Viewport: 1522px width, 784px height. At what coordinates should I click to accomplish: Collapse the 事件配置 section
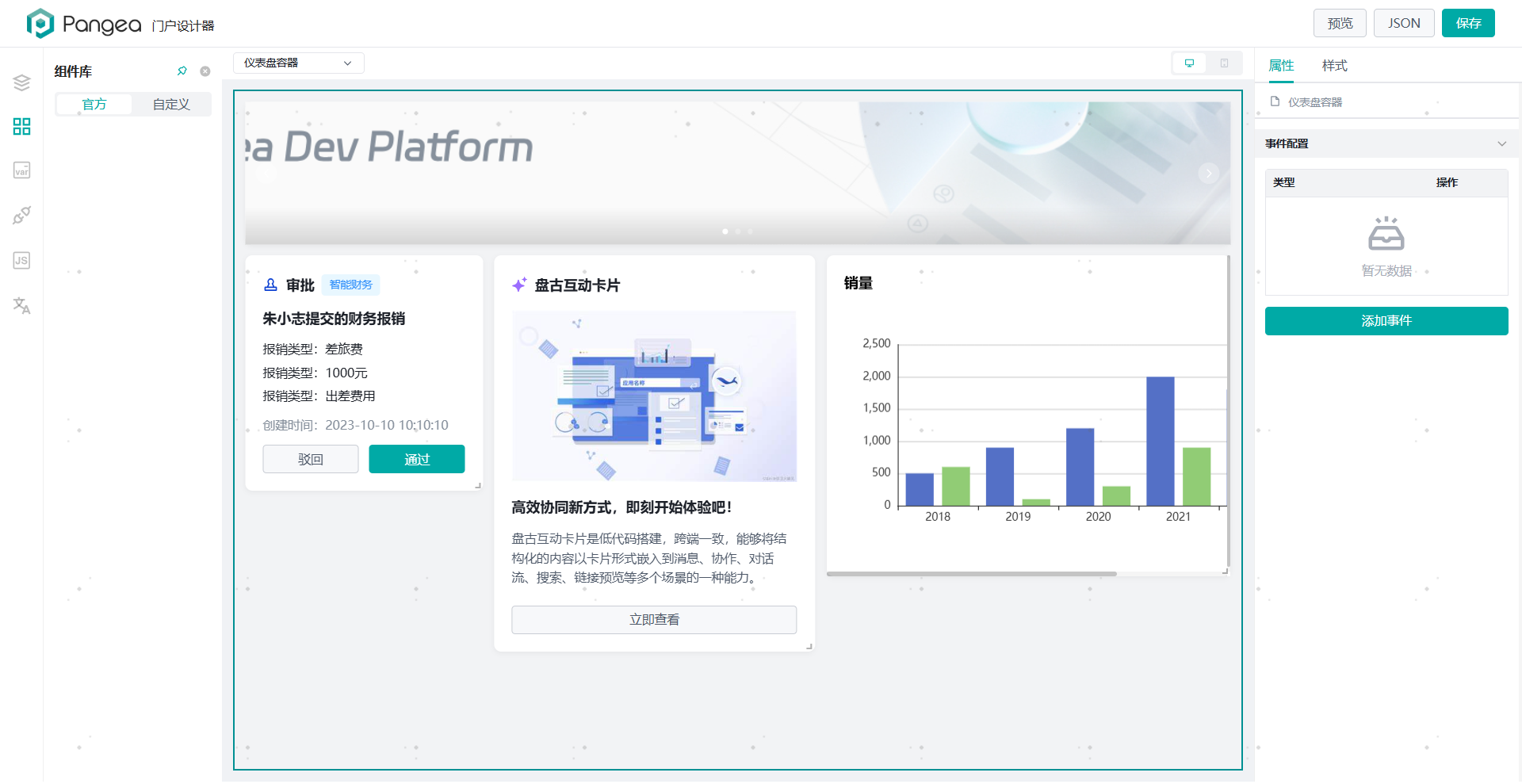[x=1501, y=143]
